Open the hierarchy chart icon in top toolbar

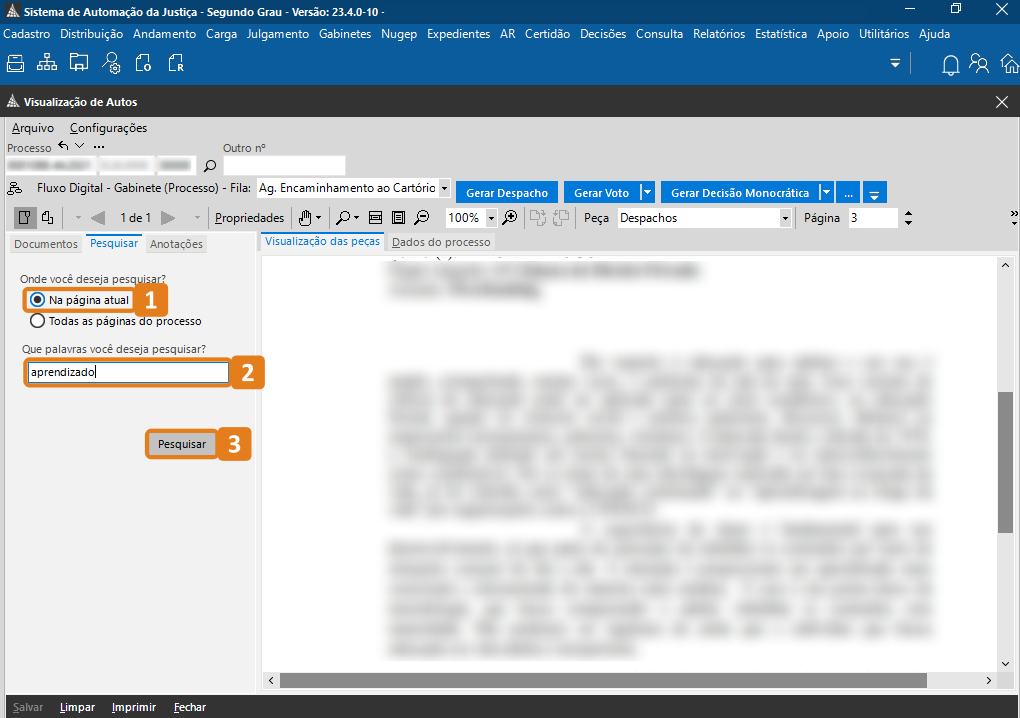pos(47,64)
